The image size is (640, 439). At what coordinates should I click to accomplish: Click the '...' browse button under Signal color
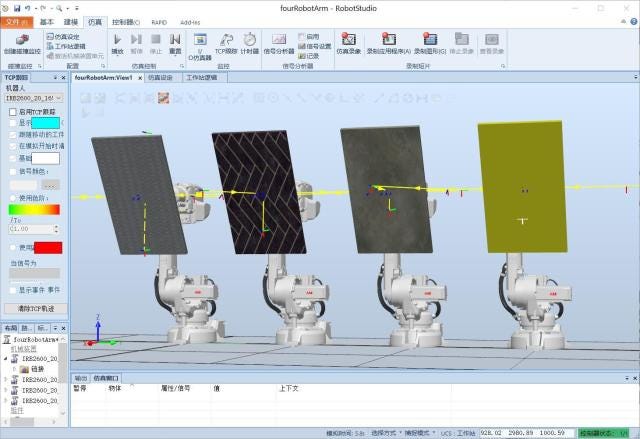[51, 185]
